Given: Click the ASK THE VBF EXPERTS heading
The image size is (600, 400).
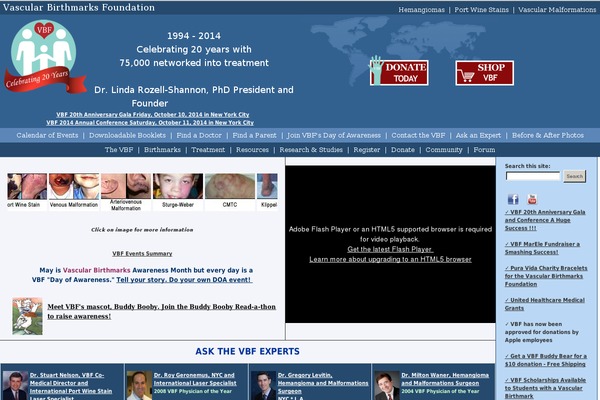Looking at the screenshot, I should 248,351.
